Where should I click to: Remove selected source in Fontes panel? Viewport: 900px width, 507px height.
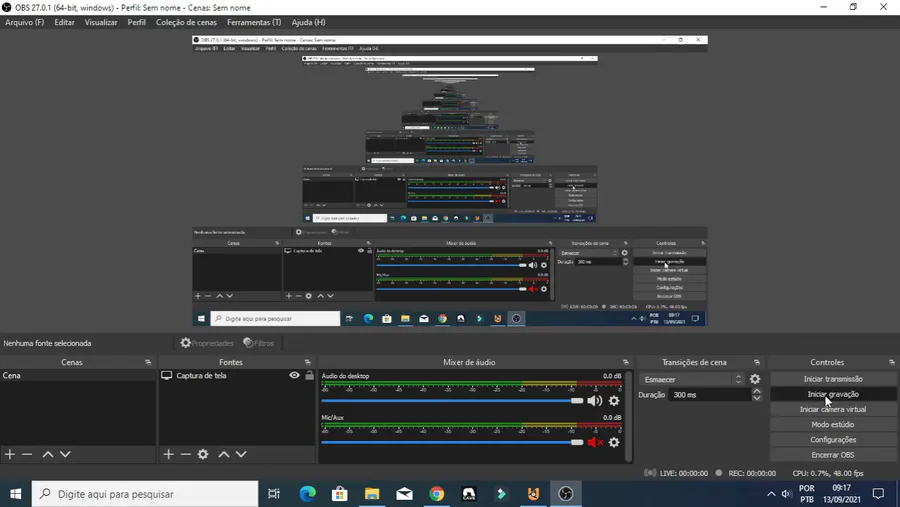pyautogui.click(x=185, y=454)
